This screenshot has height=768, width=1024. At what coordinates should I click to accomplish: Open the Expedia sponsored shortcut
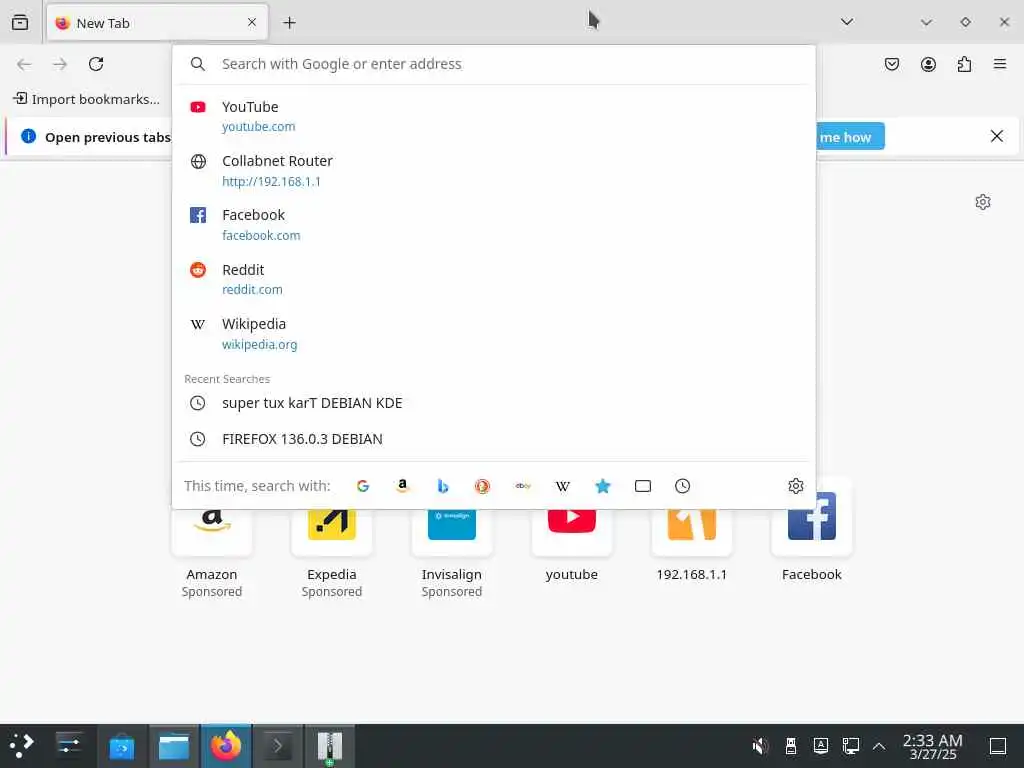[x=332, y=554]
